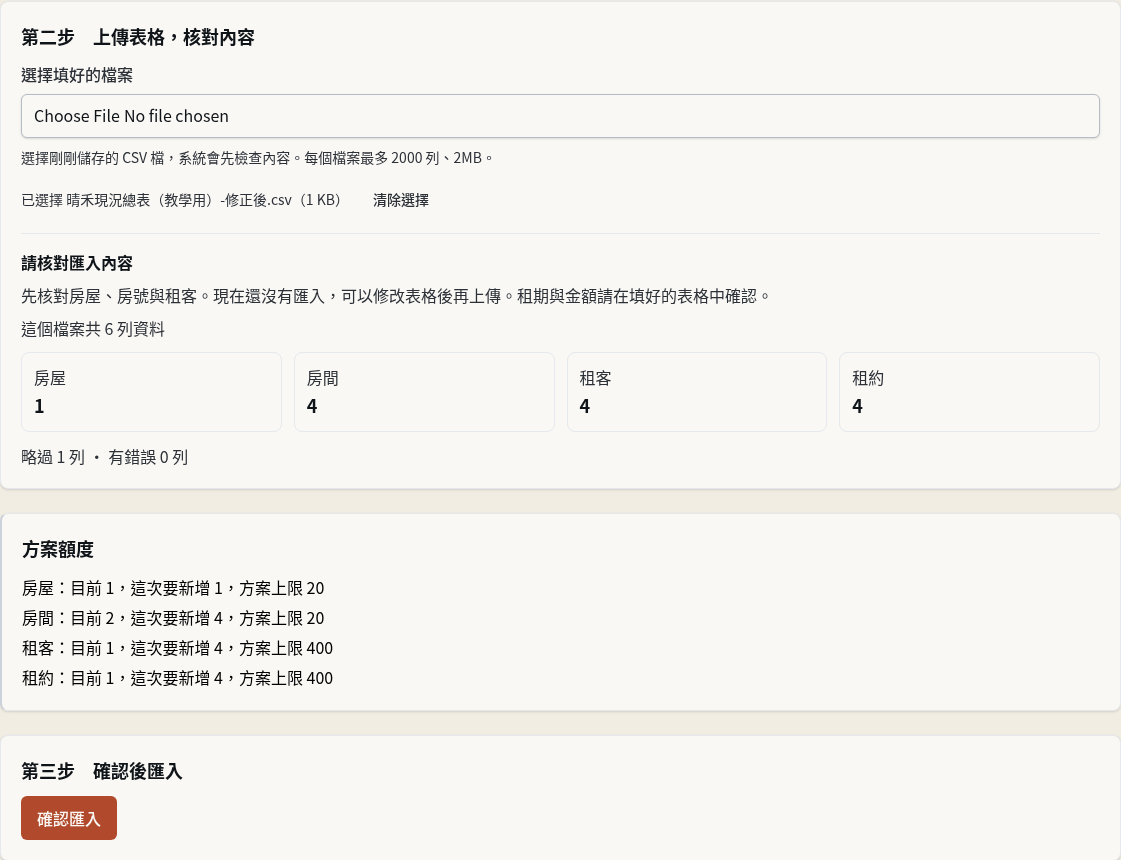Click the 清除選擇 link
The image size is (1121, 860).
400,200
